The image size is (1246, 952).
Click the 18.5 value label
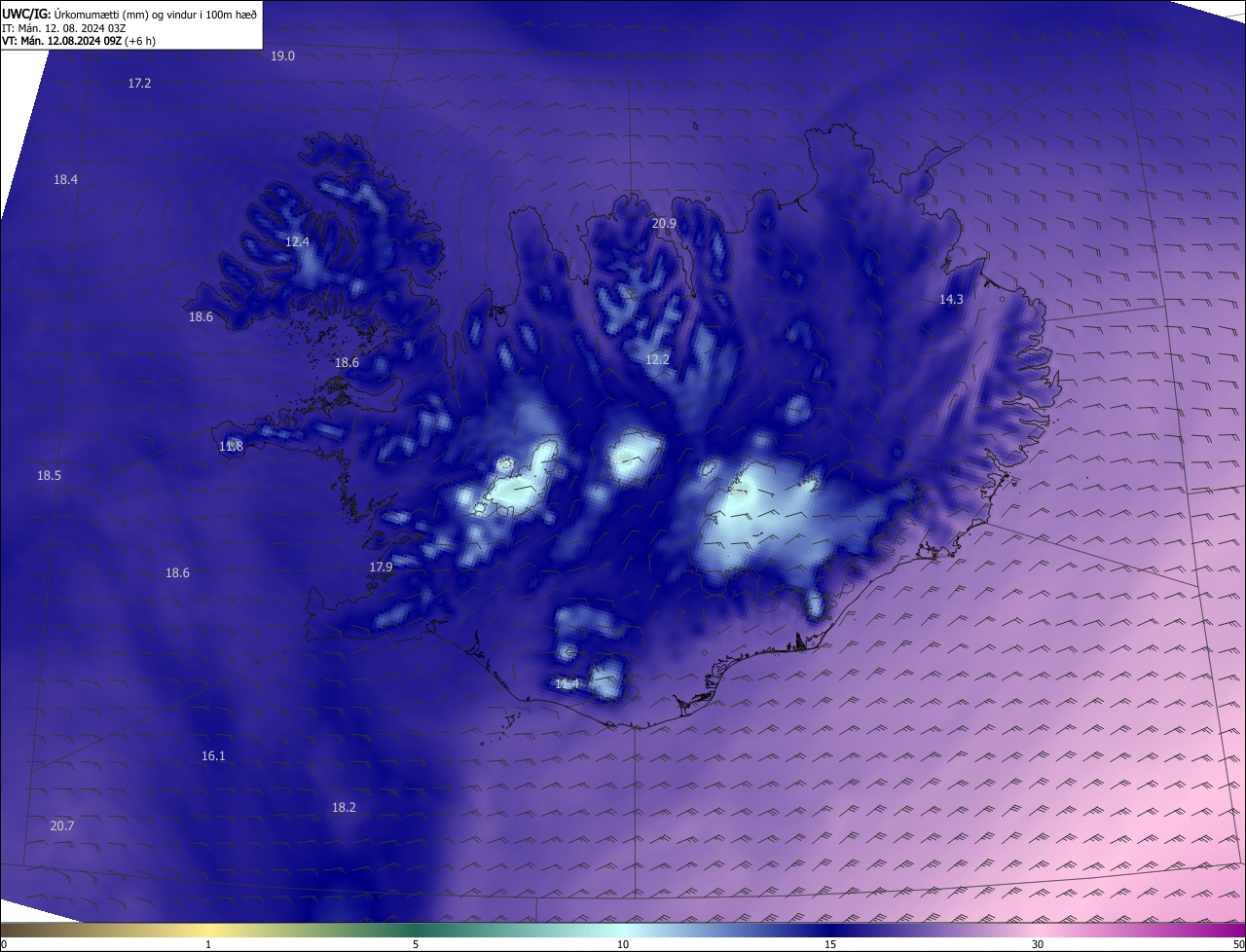tap(49, 476)
